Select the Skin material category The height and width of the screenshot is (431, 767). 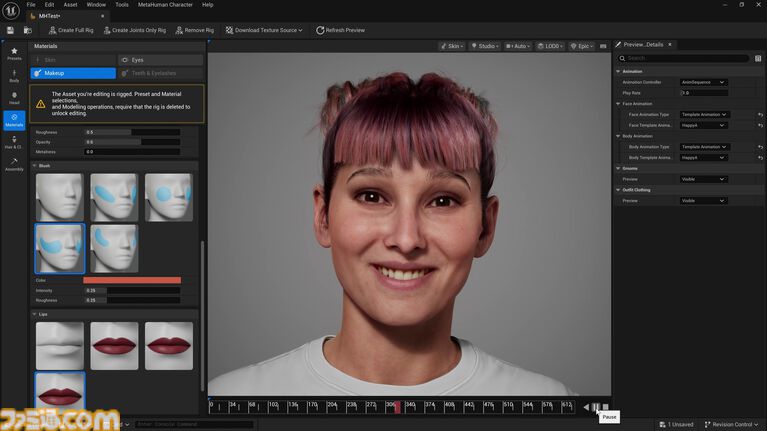tap(73, 60)
